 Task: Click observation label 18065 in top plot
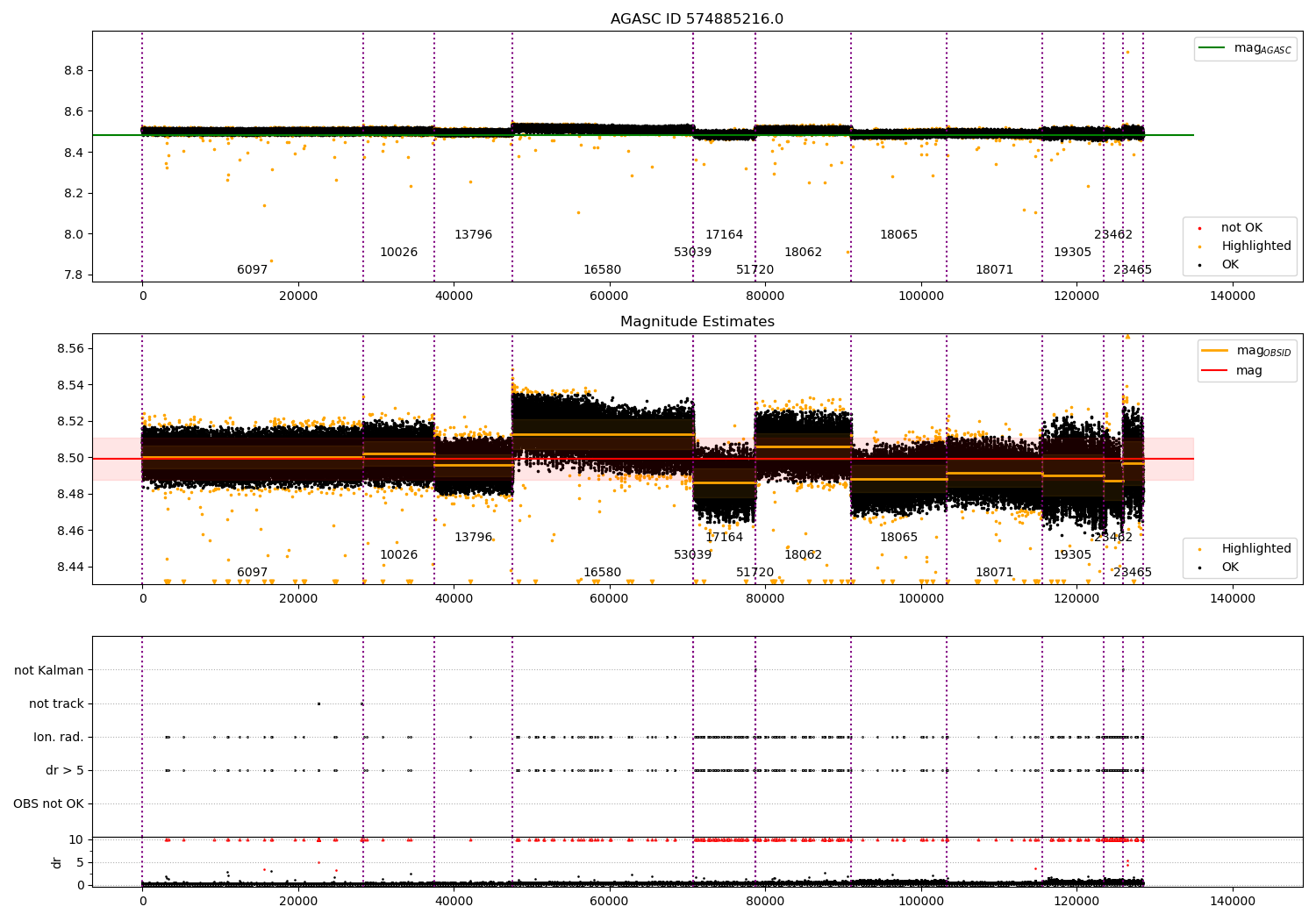(x=898, y=235)
